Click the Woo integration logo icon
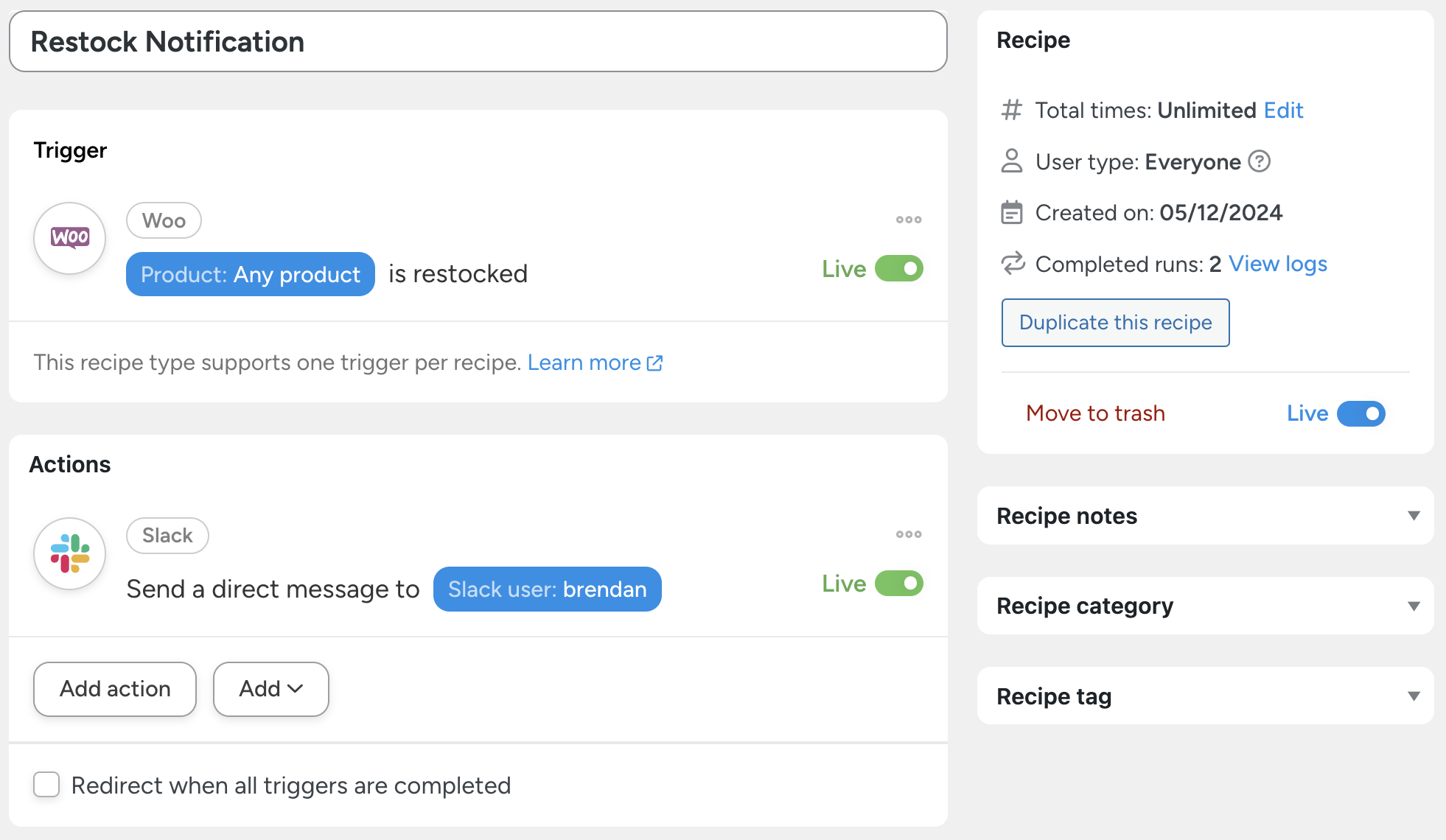Viewport: 1446px width, 840px height. [x=70, y=238]
